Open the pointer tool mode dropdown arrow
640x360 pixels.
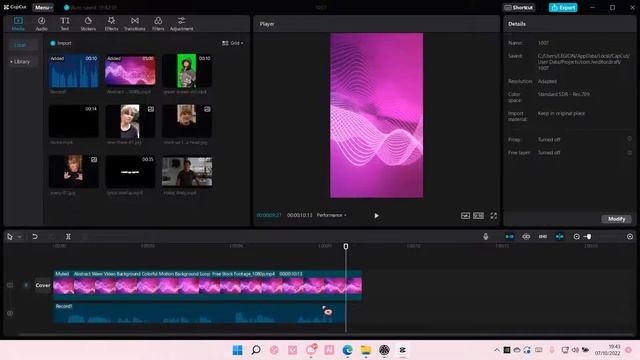(19, 237)
